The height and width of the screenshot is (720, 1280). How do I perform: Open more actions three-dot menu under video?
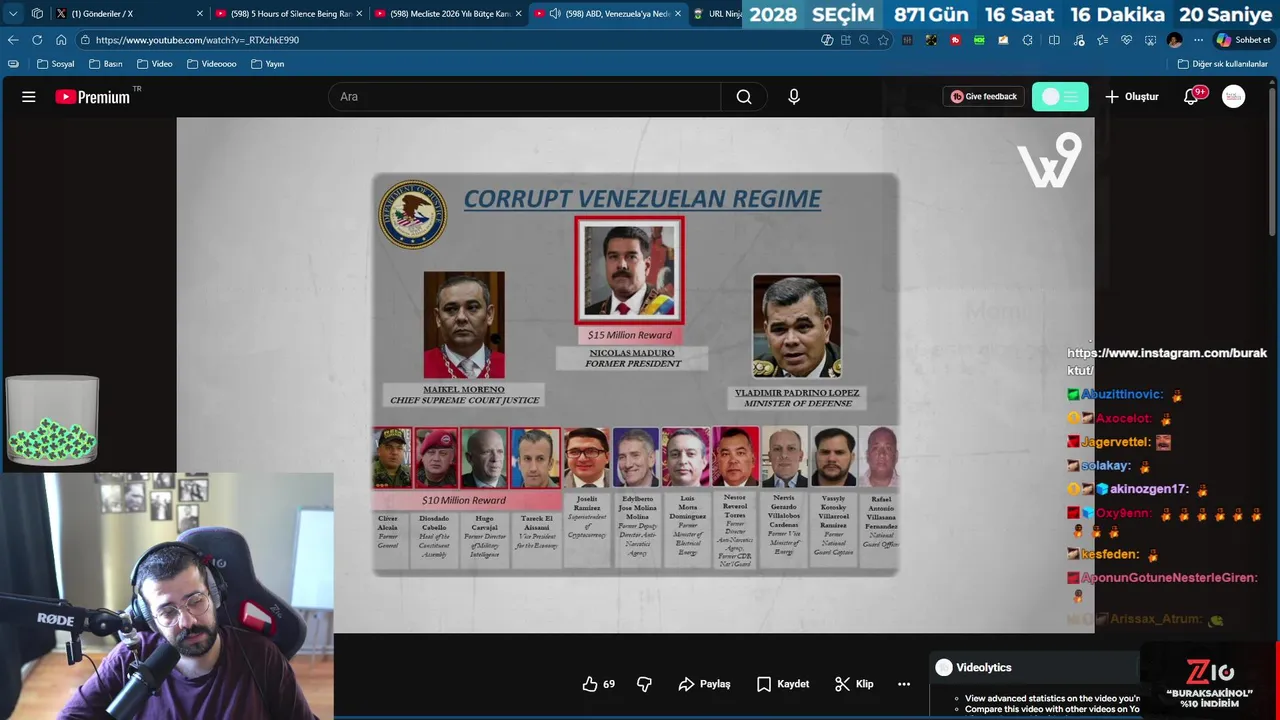pyautogui.click(x=904, y=684)
